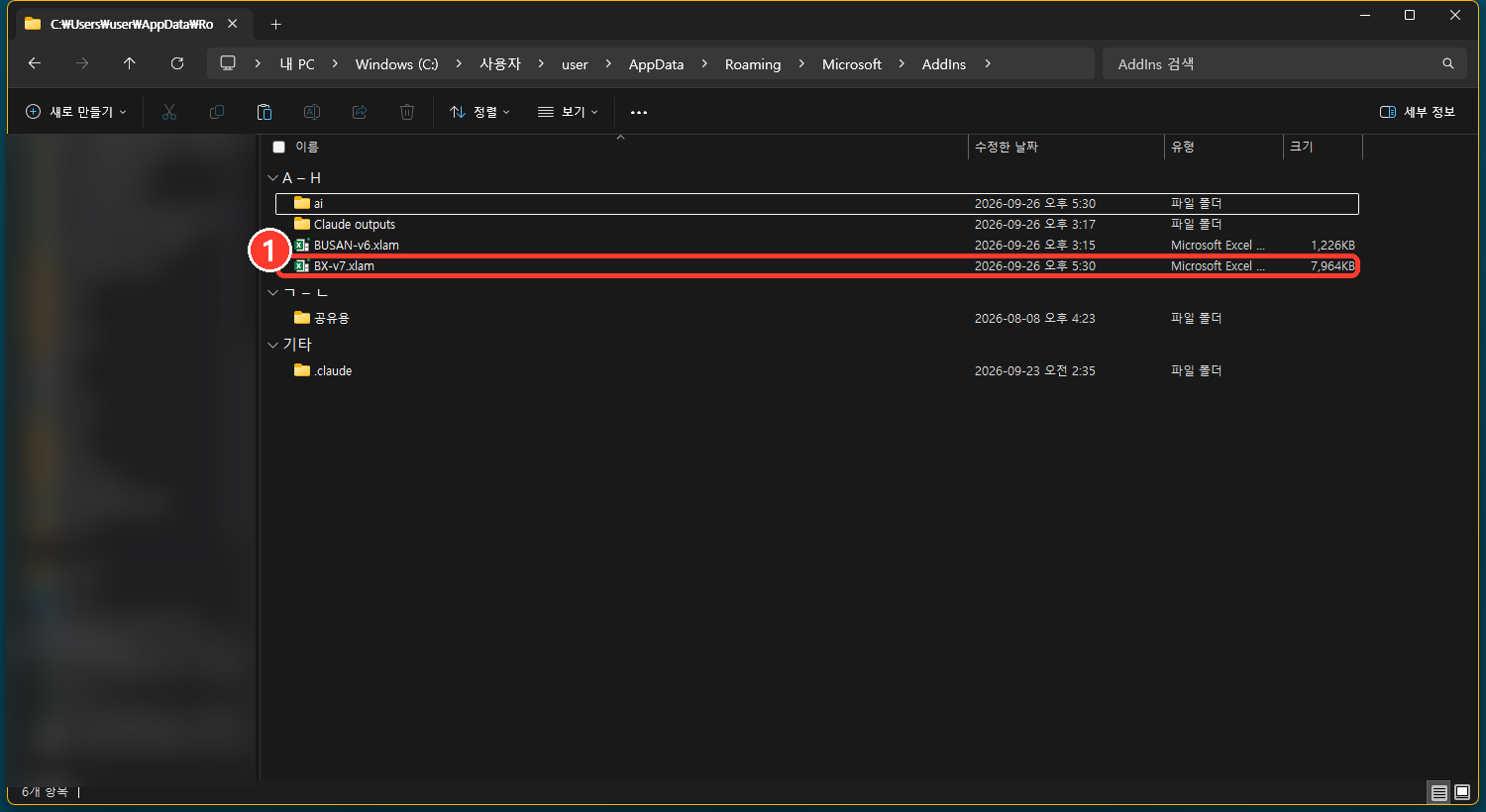Switch to details list view icon
1486x812 pixels.
(x=1439, y=792)
